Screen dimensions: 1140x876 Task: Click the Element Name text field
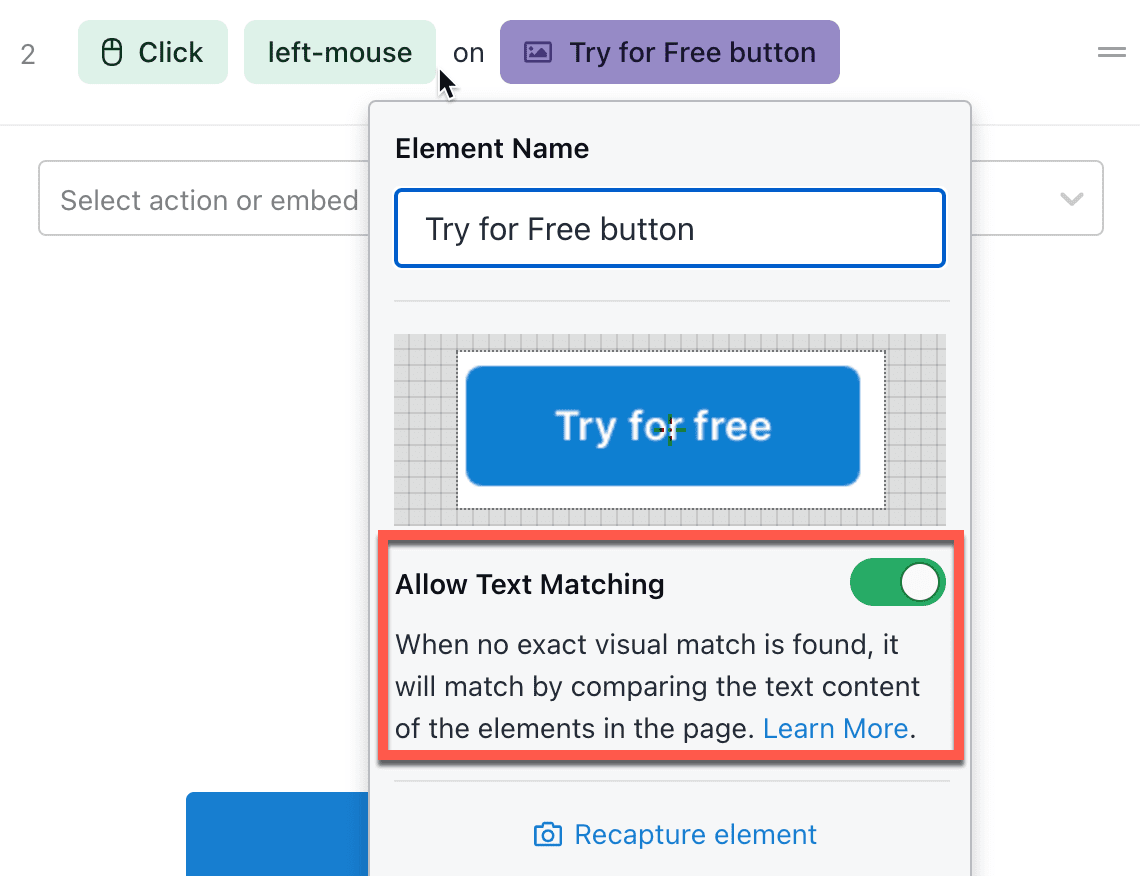[670, 228]
